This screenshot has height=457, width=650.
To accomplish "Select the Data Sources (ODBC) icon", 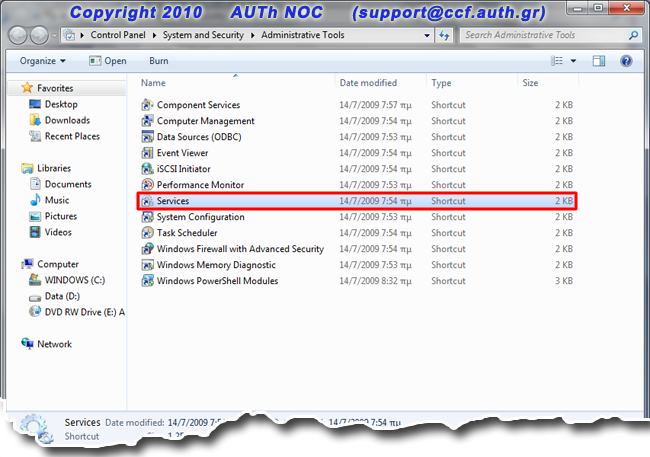I will (147, 137).
